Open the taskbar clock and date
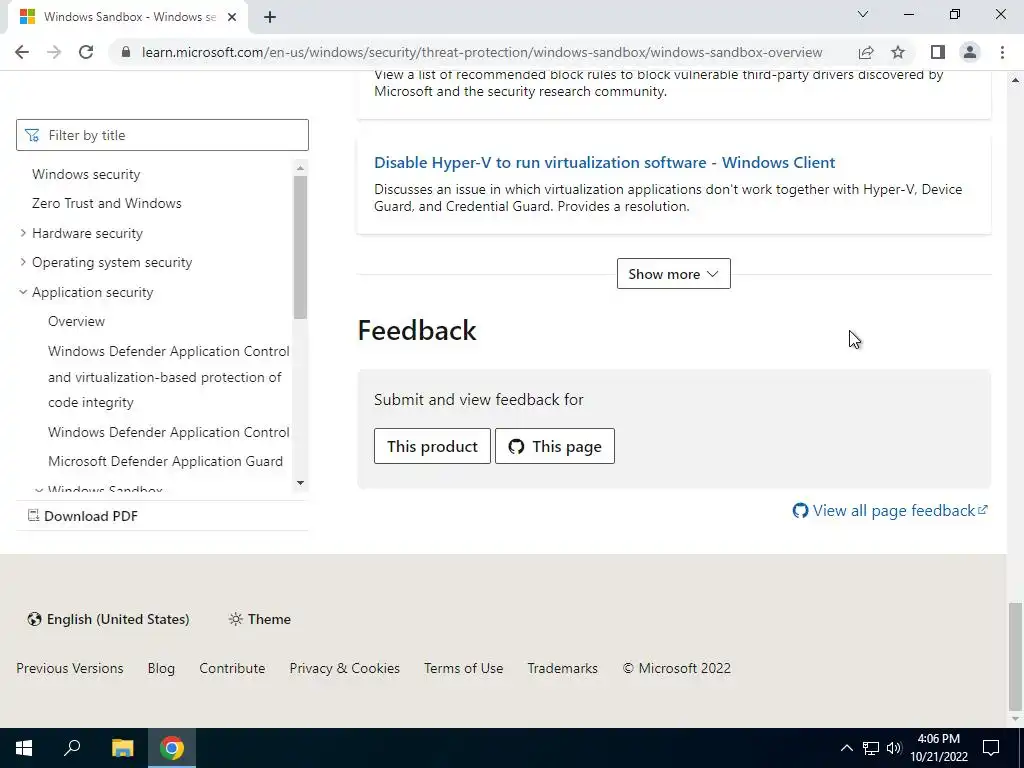 pos(939,748)
